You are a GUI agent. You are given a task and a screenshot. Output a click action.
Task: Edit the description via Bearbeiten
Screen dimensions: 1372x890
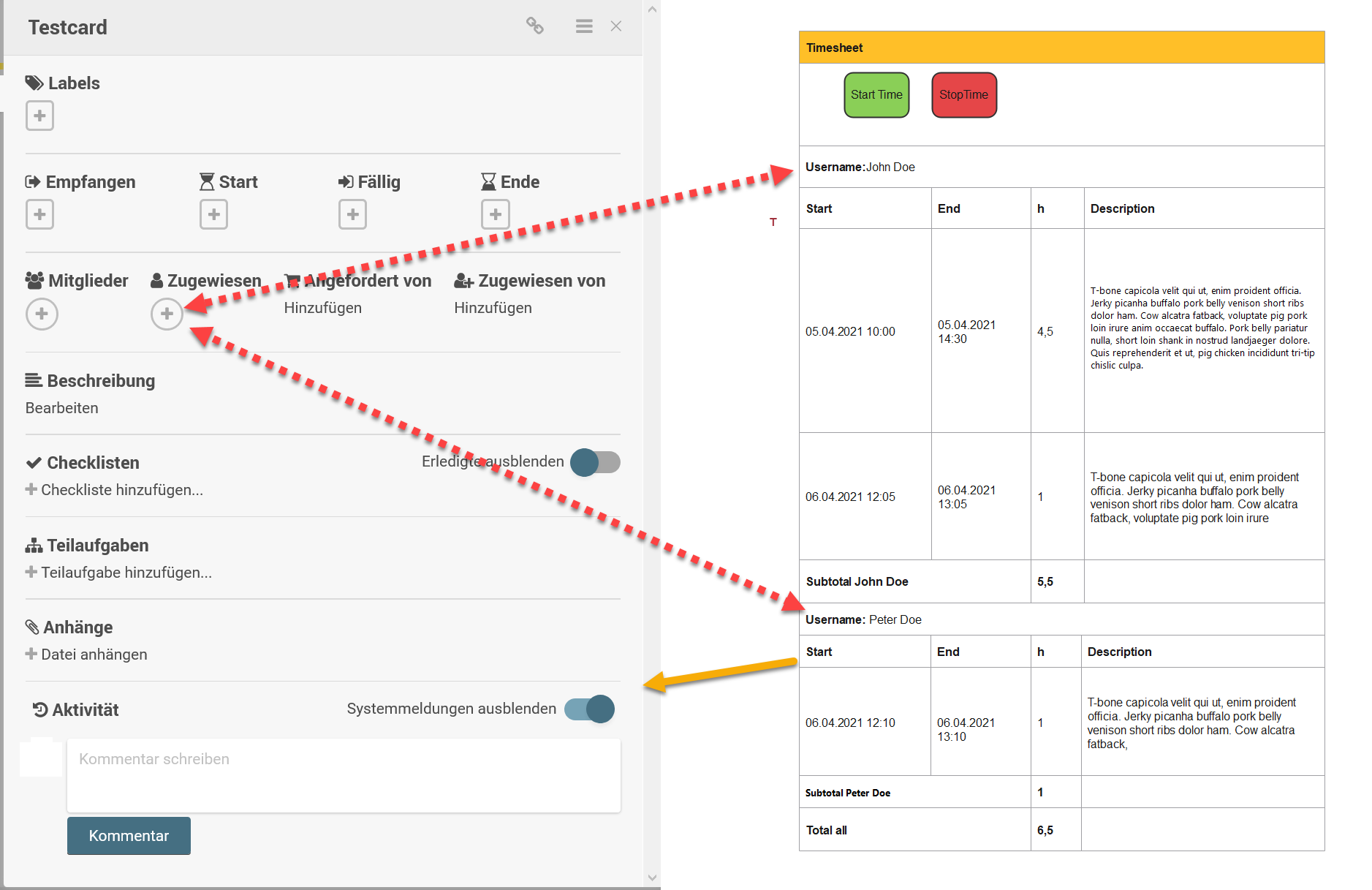(x=61, y=407)
